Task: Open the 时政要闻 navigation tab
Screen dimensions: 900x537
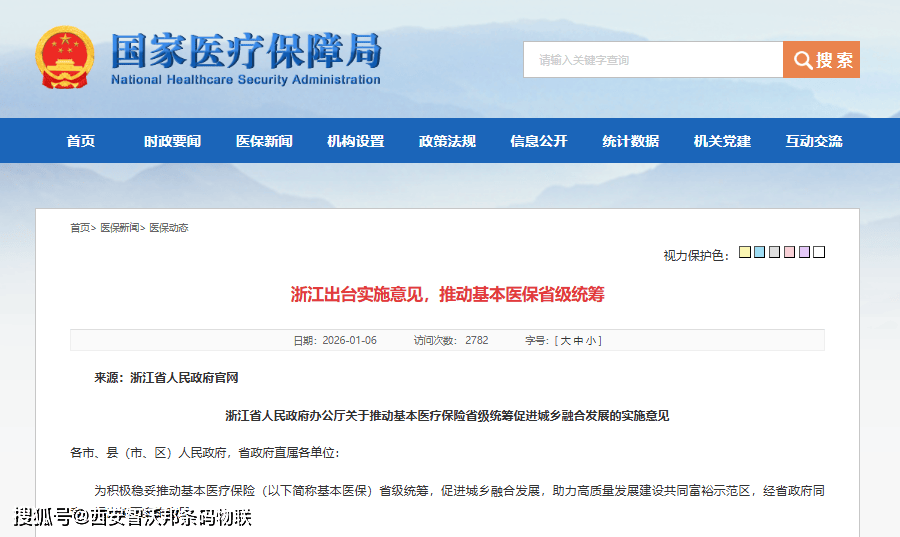Action: point(172,141)
